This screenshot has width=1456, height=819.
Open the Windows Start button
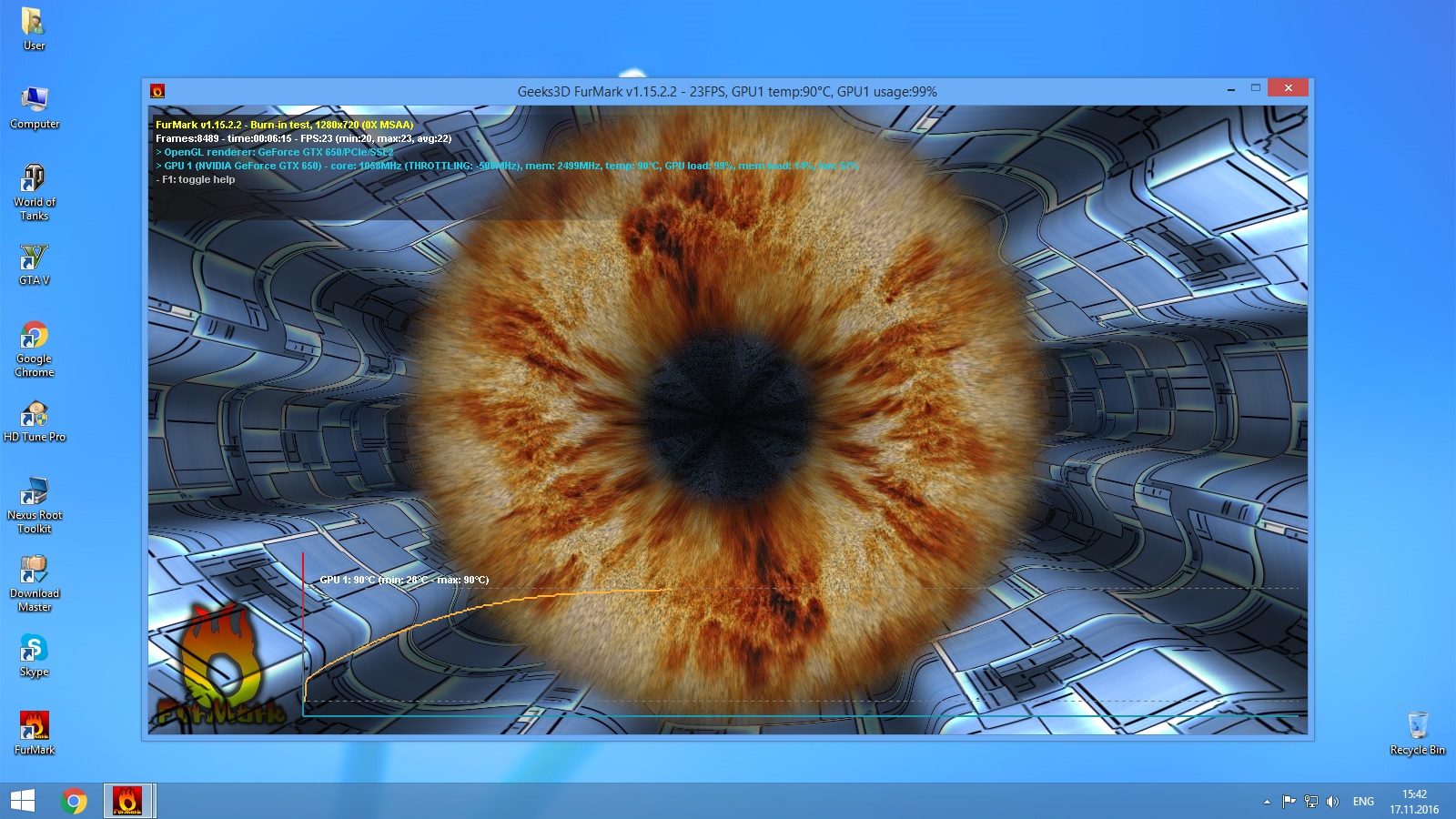23,801
